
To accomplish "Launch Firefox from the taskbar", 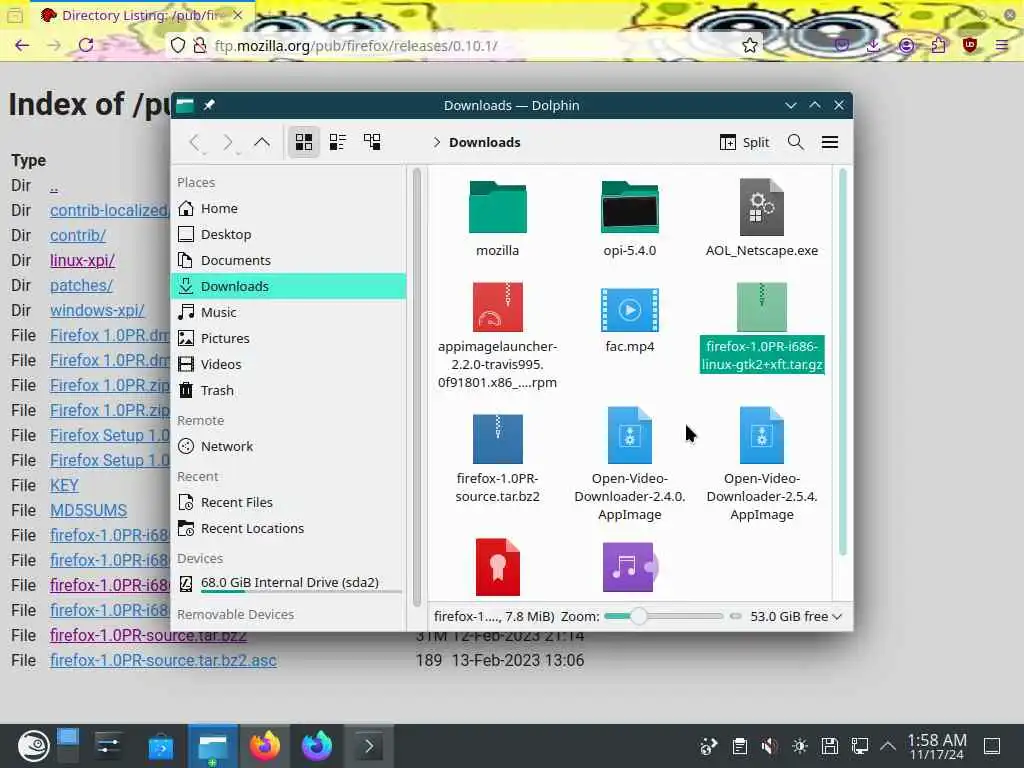I will pyautogui.click(x=264, y=746).
